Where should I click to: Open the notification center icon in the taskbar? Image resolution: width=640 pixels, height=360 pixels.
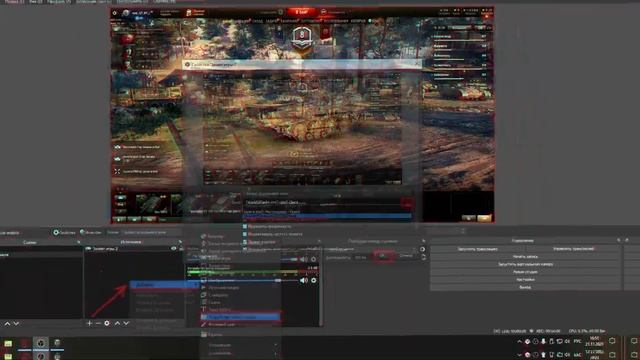[612, 341]
